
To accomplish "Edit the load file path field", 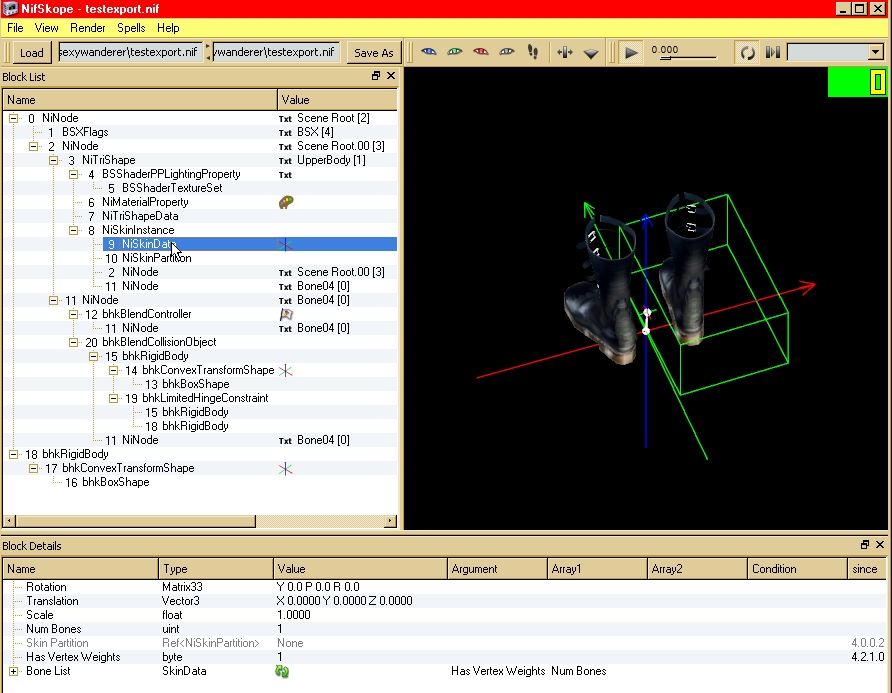I will click(130, 52).
